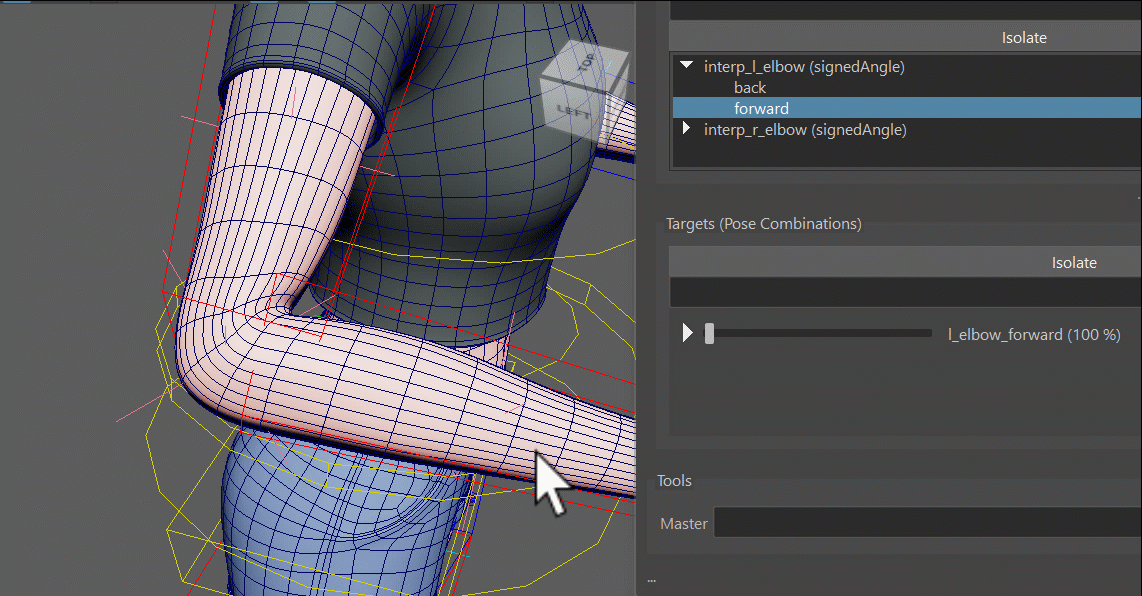Click the Master input field
Screen dimensions: 1142x596
point(927,523)
